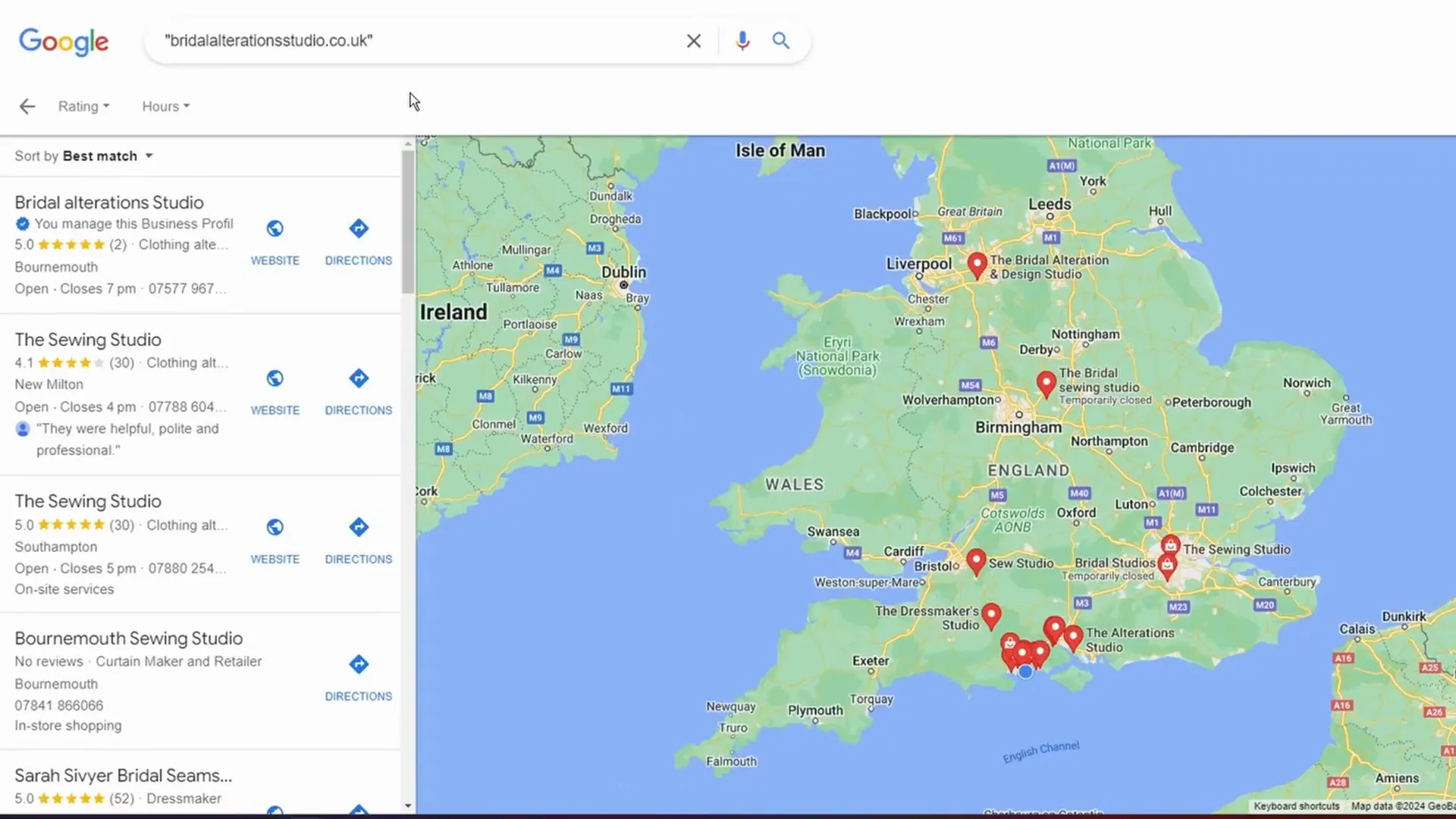
Task: Click "You manage this Business Profile" text
Action: 133,224
